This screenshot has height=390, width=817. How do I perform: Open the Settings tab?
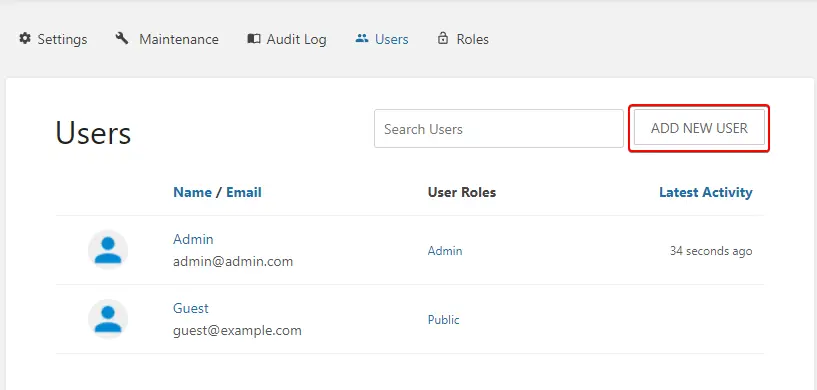coord(53,39)
